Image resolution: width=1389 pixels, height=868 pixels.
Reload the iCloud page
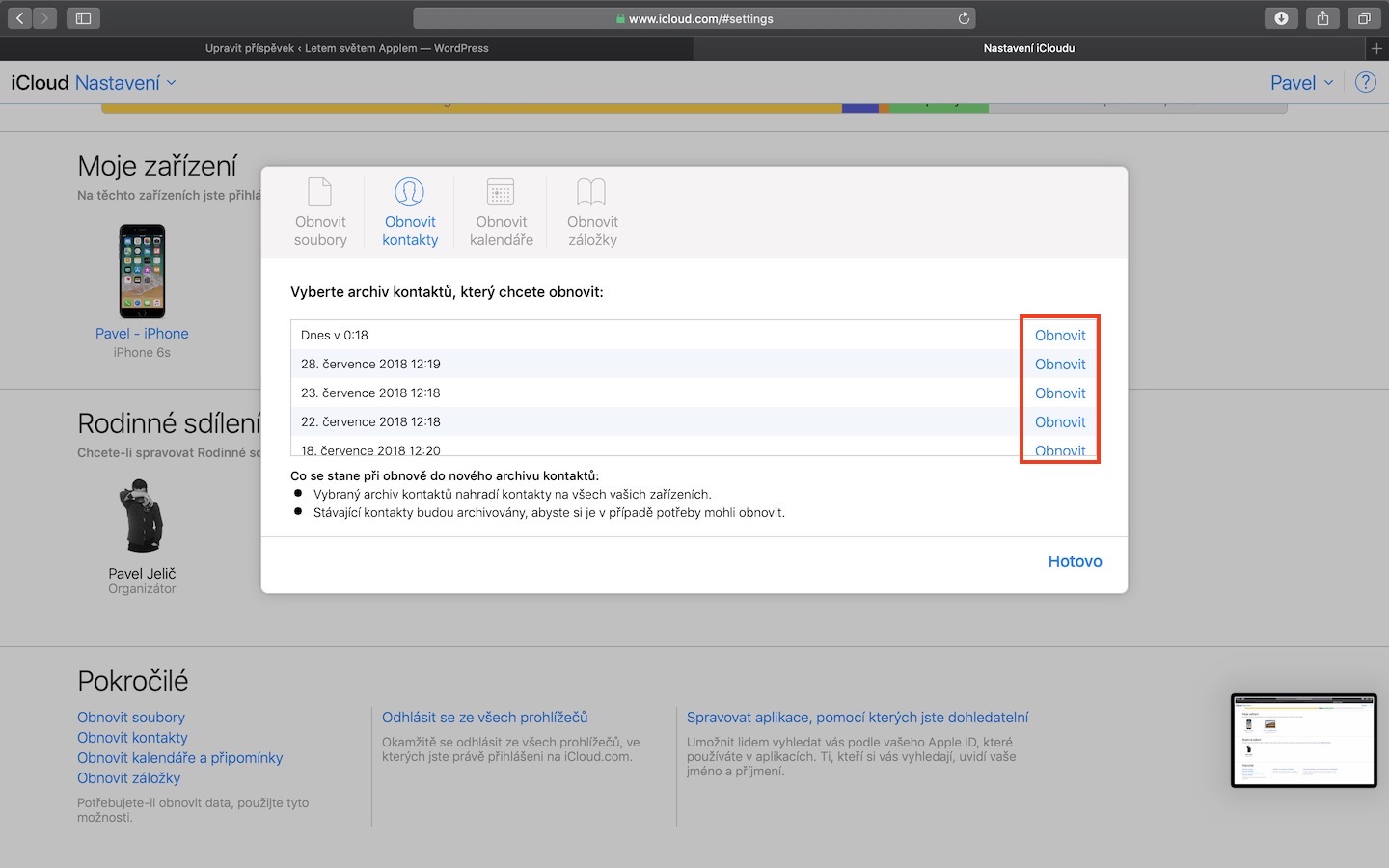(x=964, y=18)
